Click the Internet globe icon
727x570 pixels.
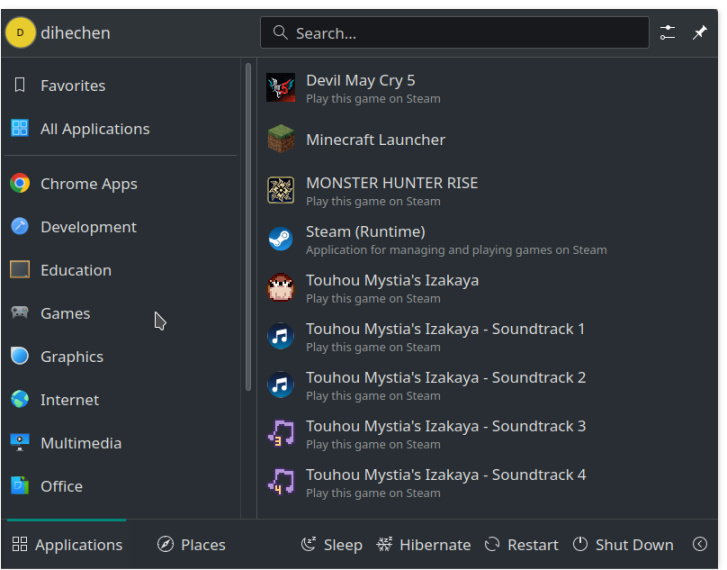click(x=19, y=399)
